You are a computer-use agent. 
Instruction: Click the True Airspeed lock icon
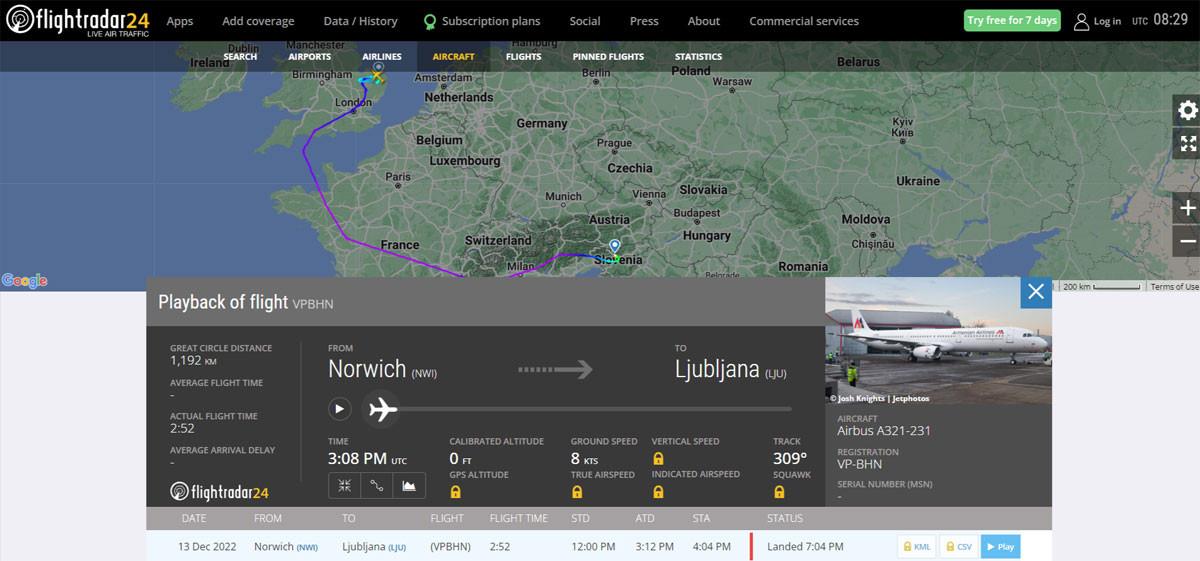pyautogui.click(x=577, y=492)
